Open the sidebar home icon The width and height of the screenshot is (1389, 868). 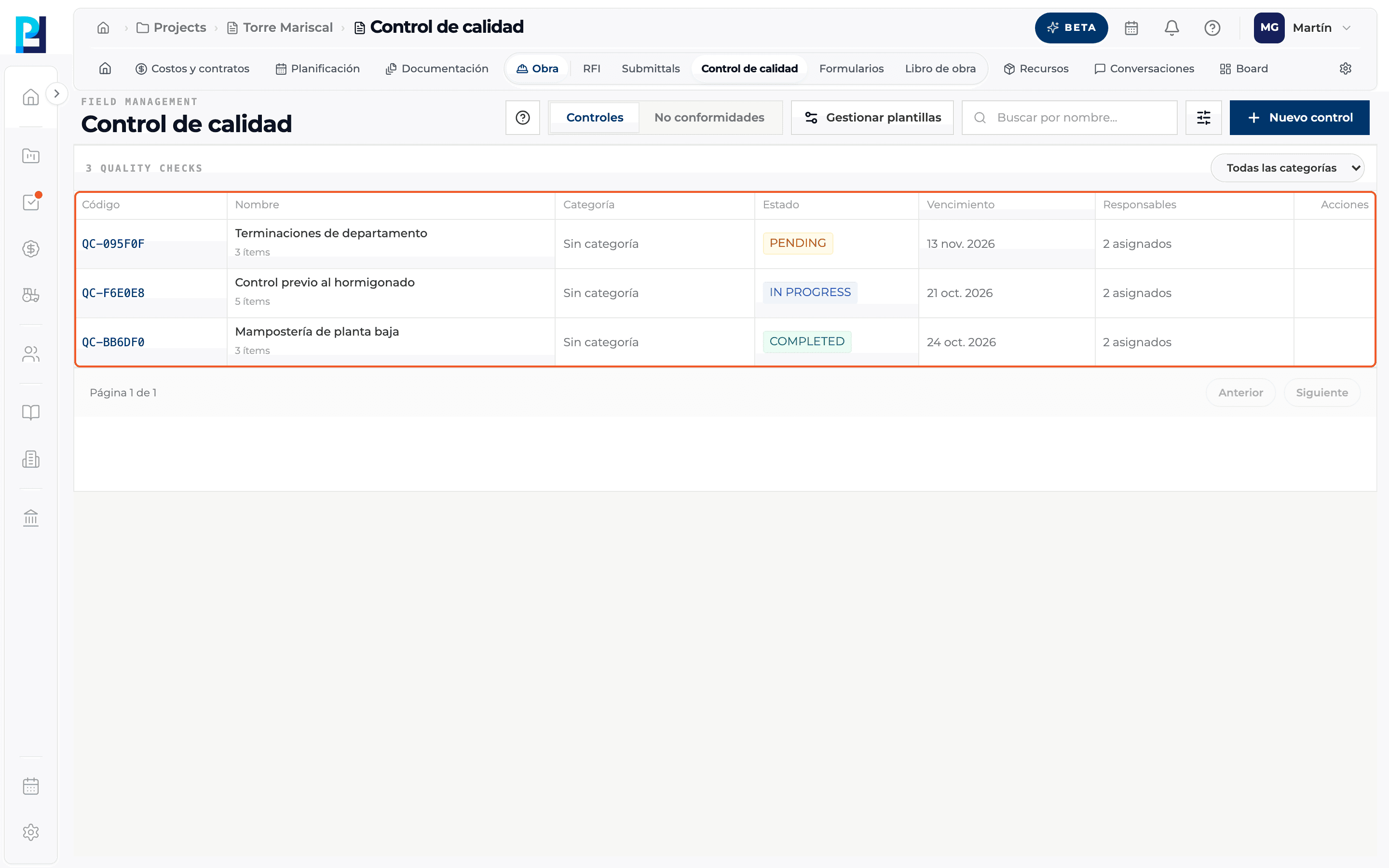tap(31, 97)
